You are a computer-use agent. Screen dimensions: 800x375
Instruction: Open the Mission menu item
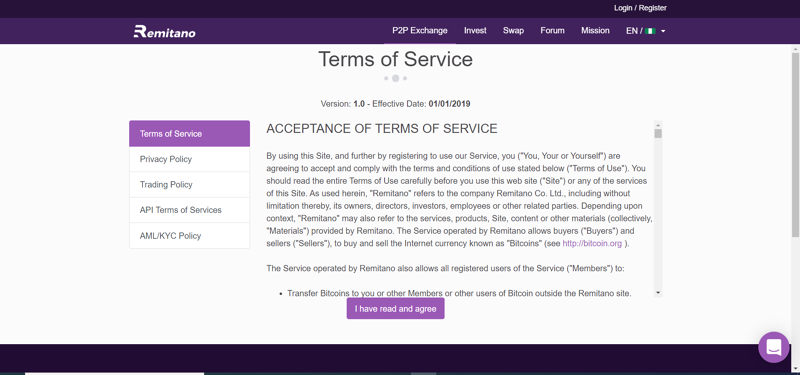coord(595,31)
